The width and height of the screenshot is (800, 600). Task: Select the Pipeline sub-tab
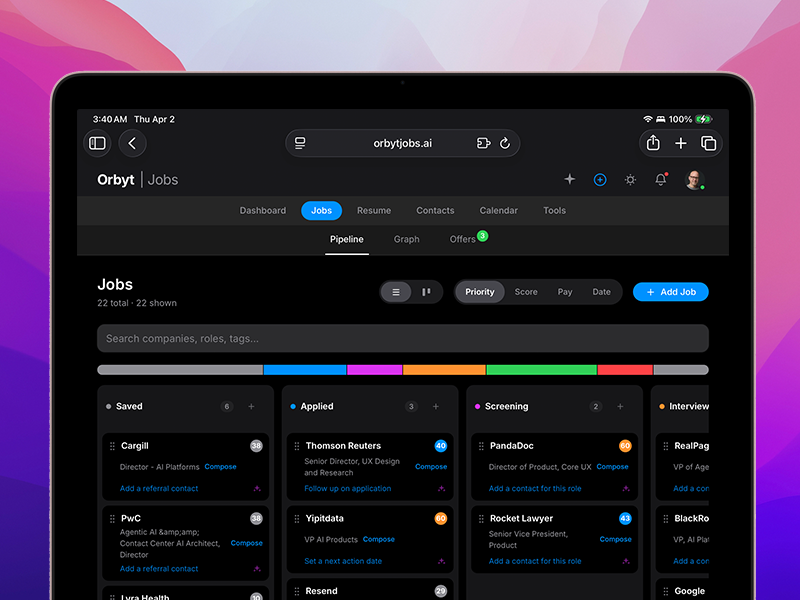tap(347, 239)
